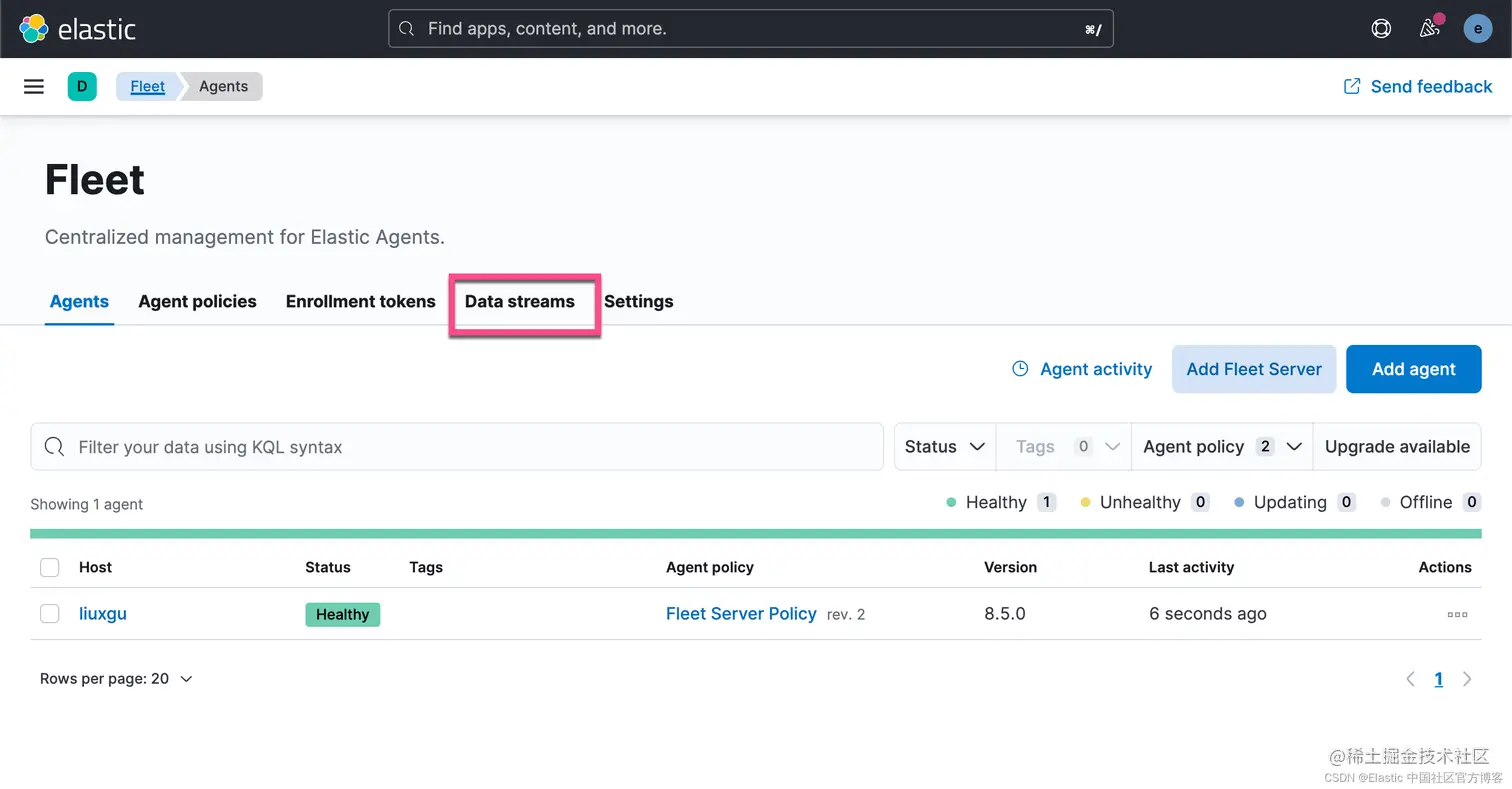Click the Add agent button
1512x789 pixels.
(x=1413, y=369)
